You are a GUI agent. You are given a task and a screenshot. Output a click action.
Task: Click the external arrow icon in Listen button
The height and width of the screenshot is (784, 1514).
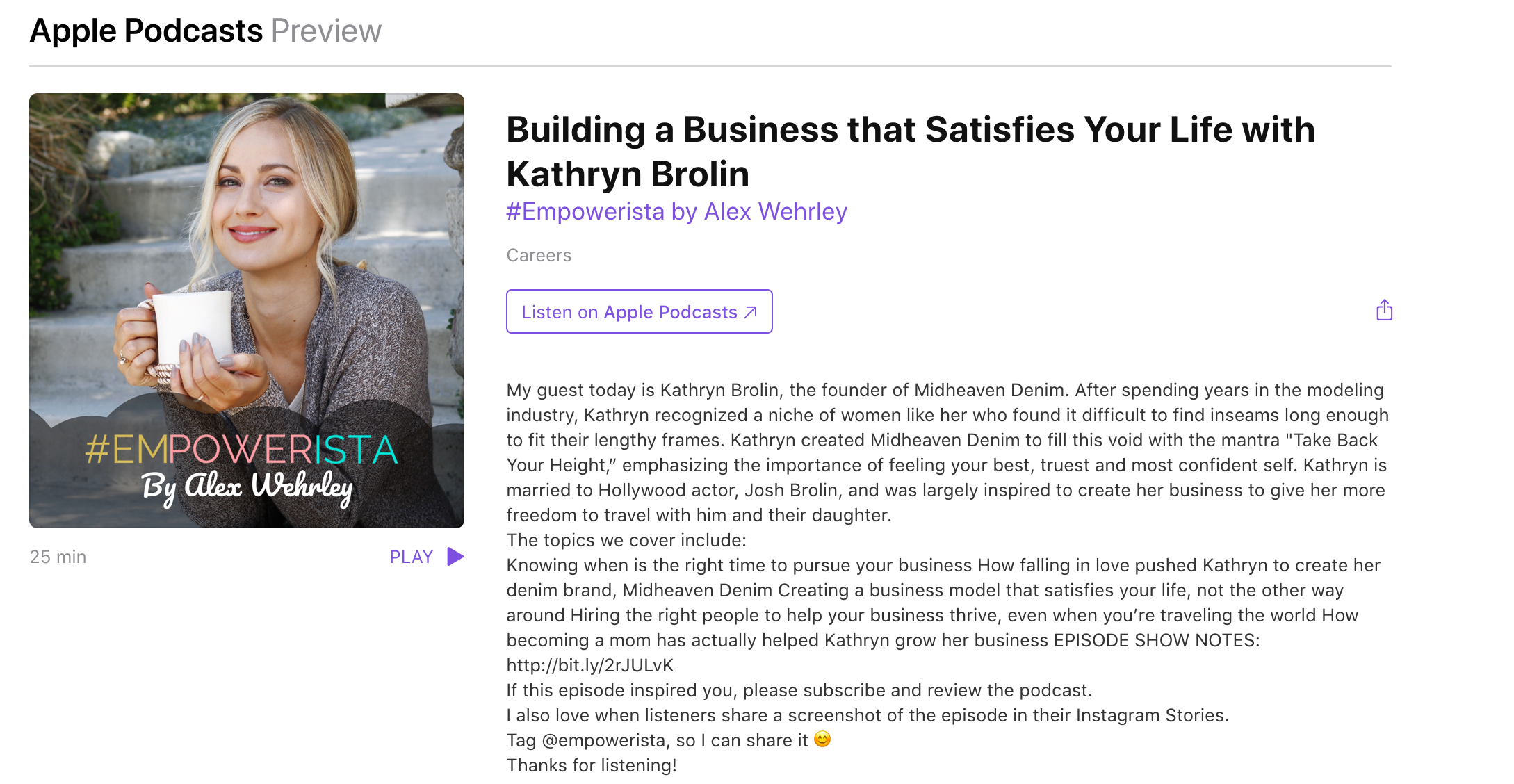click(751, 312)
